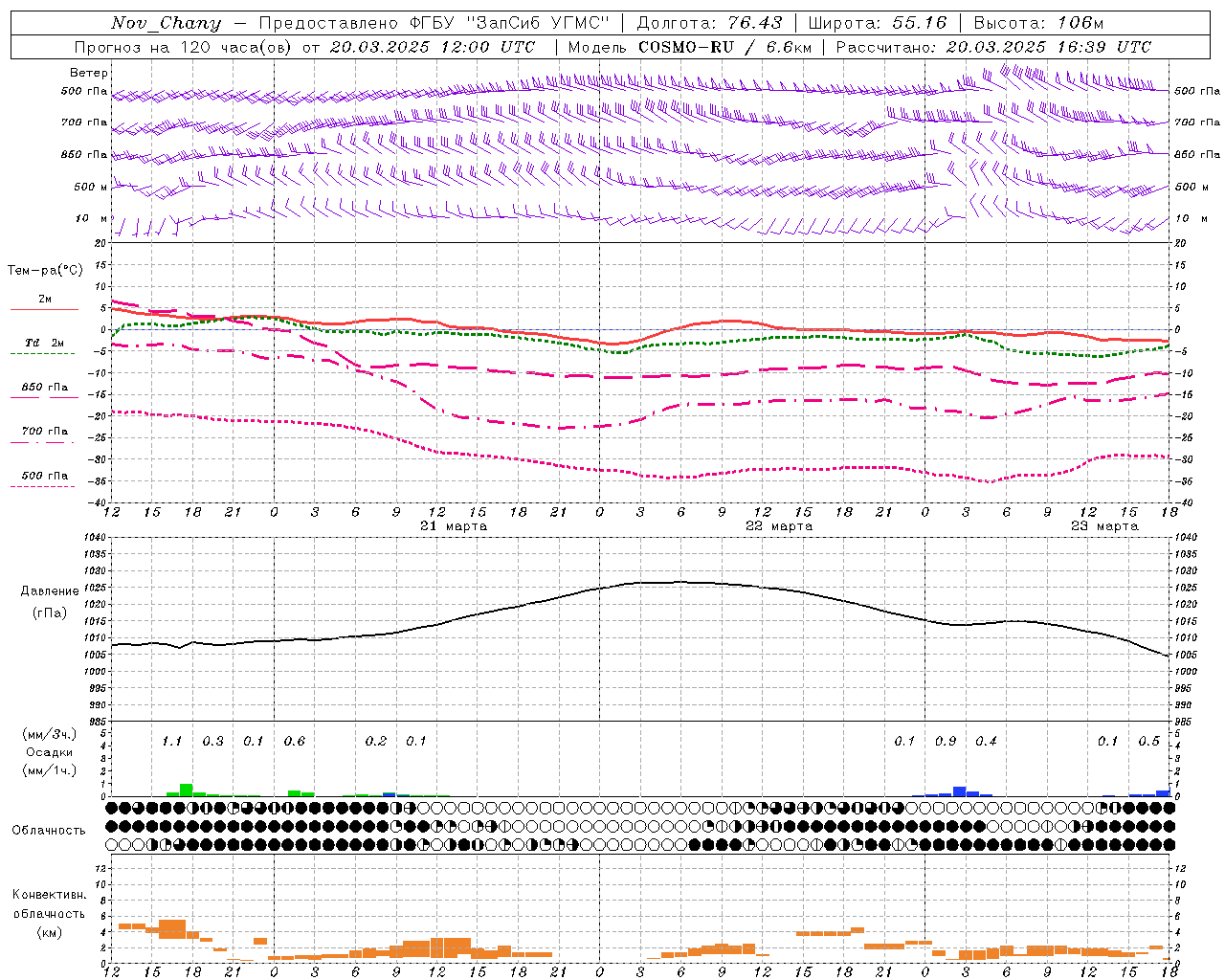Viewport: 1225px width, 980px height.
Task: Click the (мм/1ч.) precipitation unit label
Action: click(50, 770)
